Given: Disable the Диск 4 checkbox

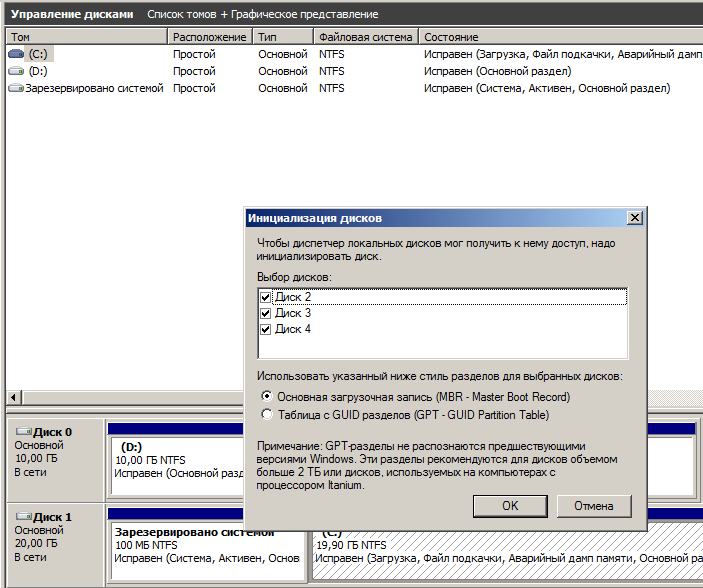Looking at the screenshot, I should tap(266, 329).
